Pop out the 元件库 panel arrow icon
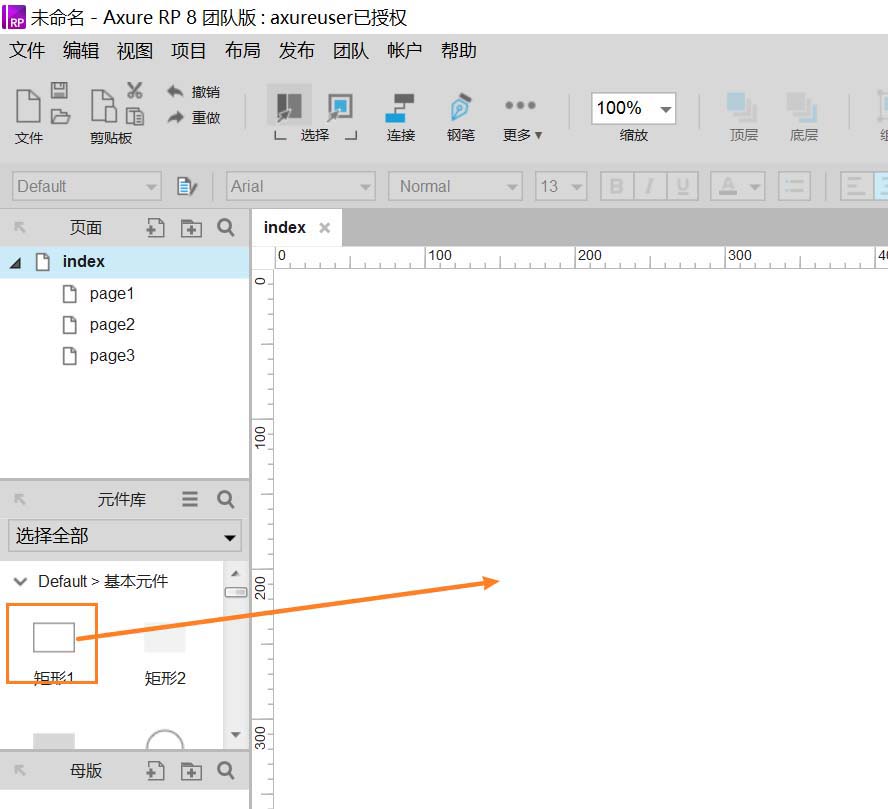Viewport: 888px width, 809px height. pos(20,499)
